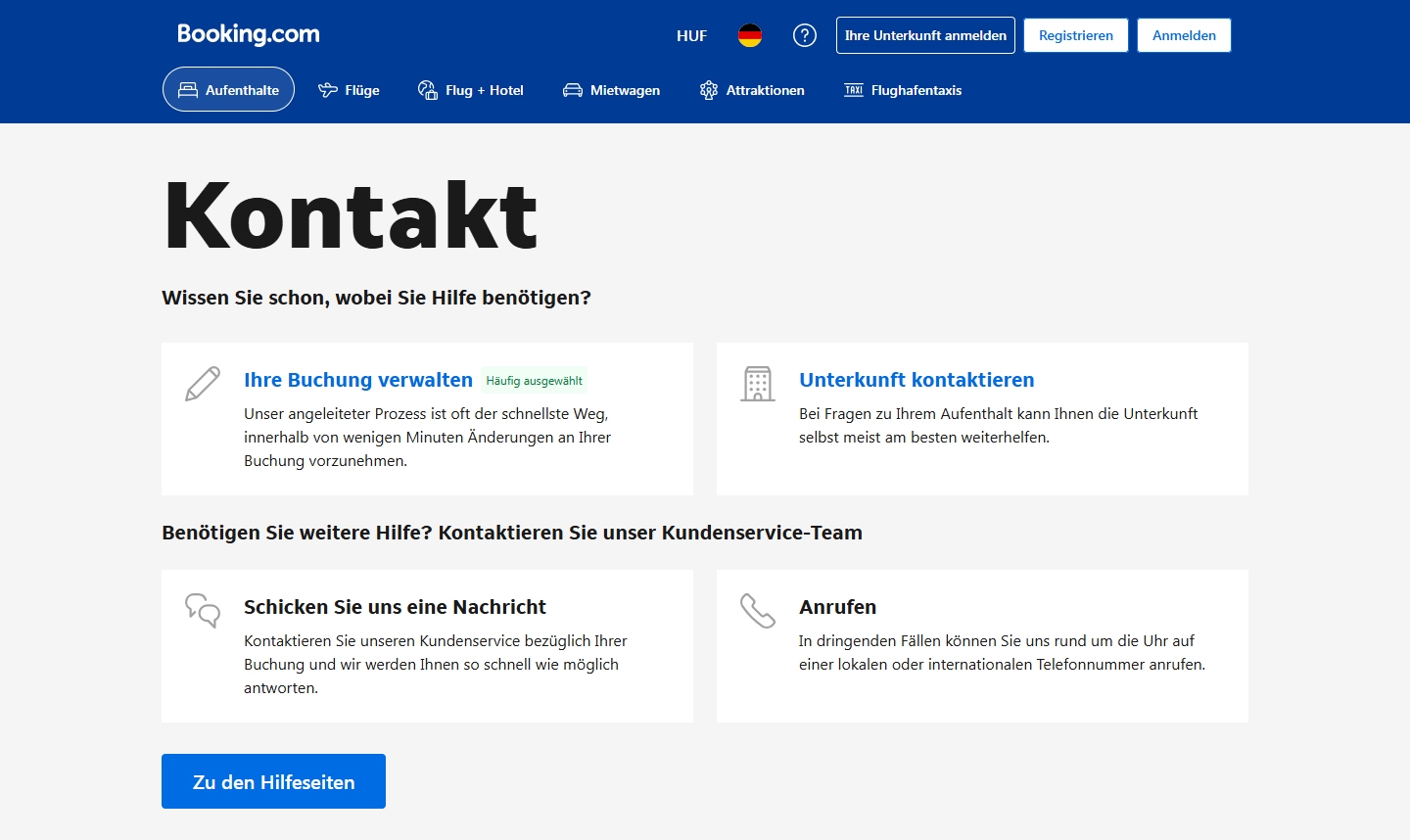Change language via German flag icon
Viewport: 1410px width, 840px height.
(750, 35)
